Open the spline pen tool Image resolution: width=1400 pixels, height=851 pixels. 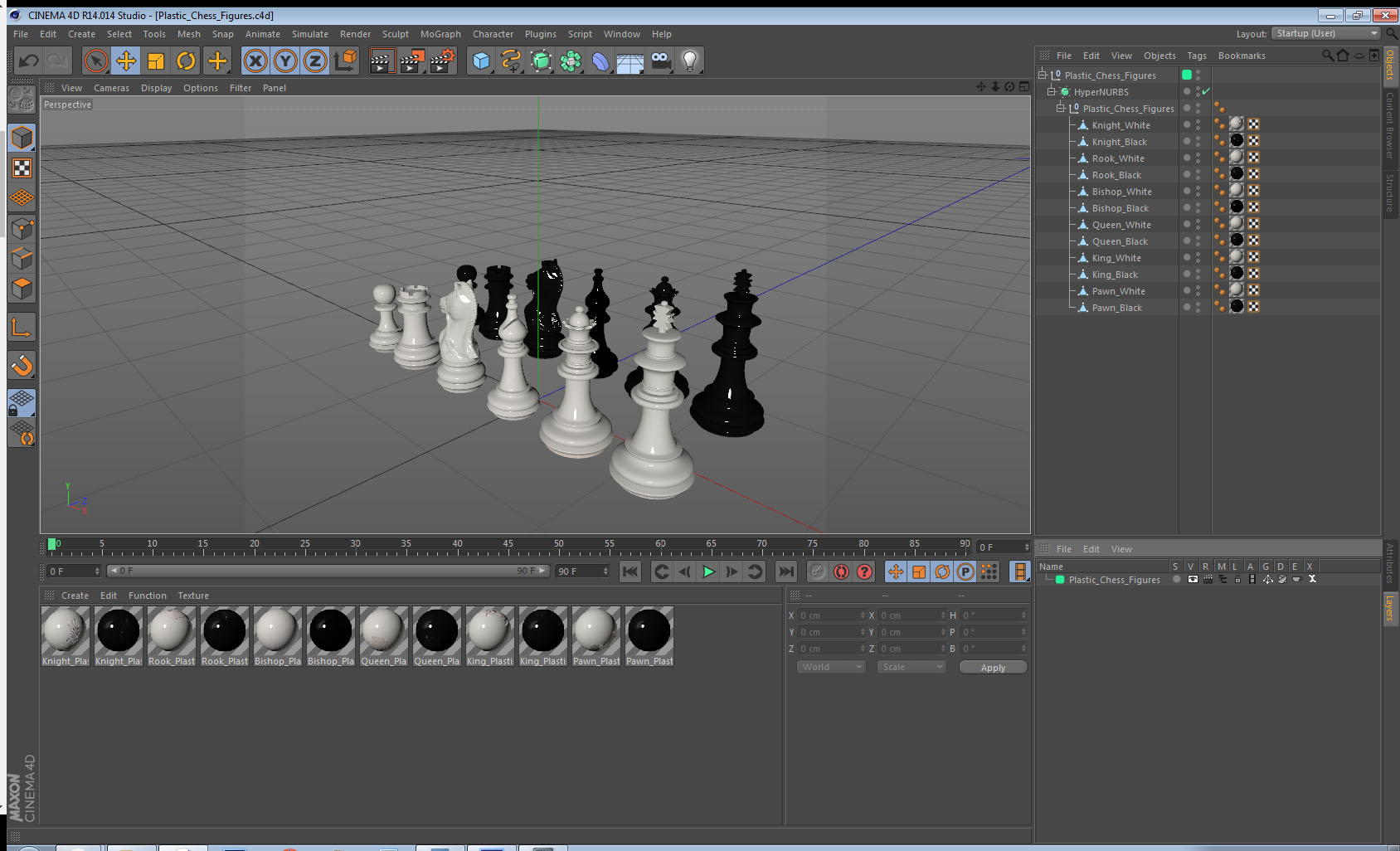pos(511,61)
